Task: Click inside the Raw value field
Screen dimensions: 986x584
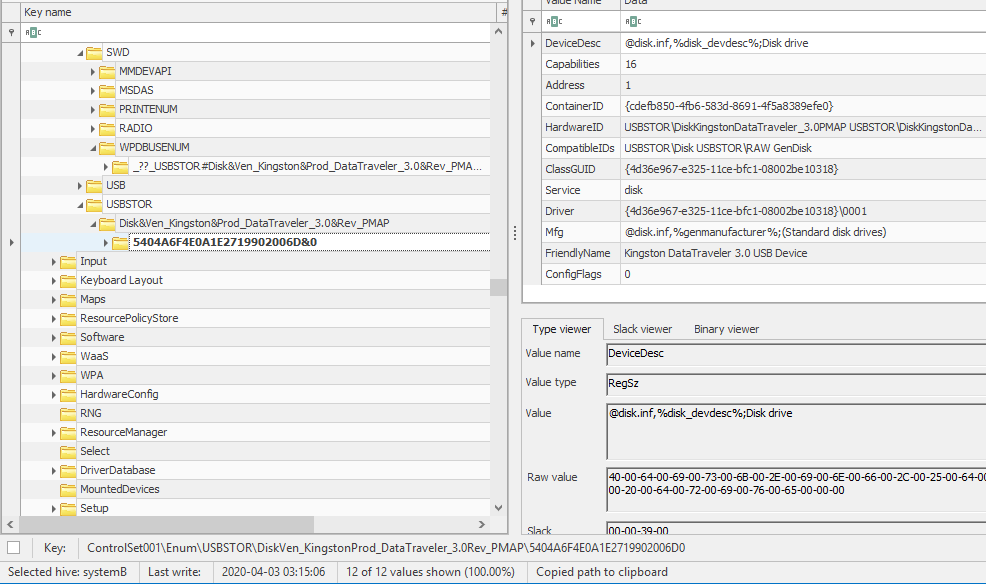Action: pyautogui.click(x=795, y=484)
